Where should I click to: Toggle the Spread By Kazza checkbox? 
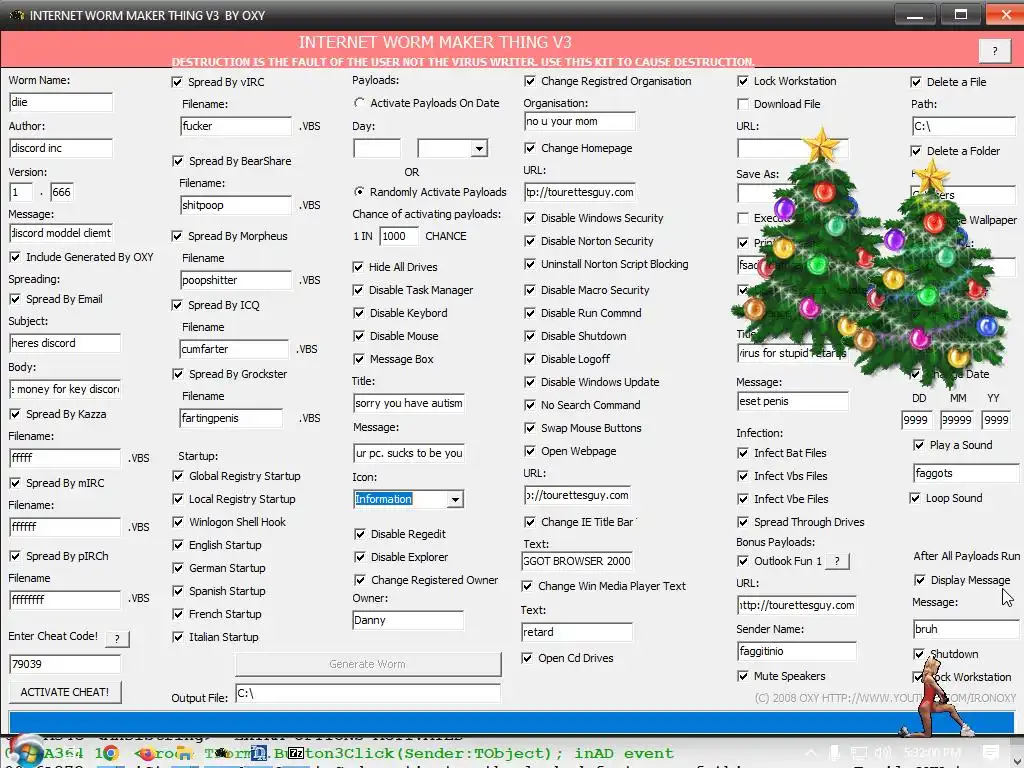[15, 414]
